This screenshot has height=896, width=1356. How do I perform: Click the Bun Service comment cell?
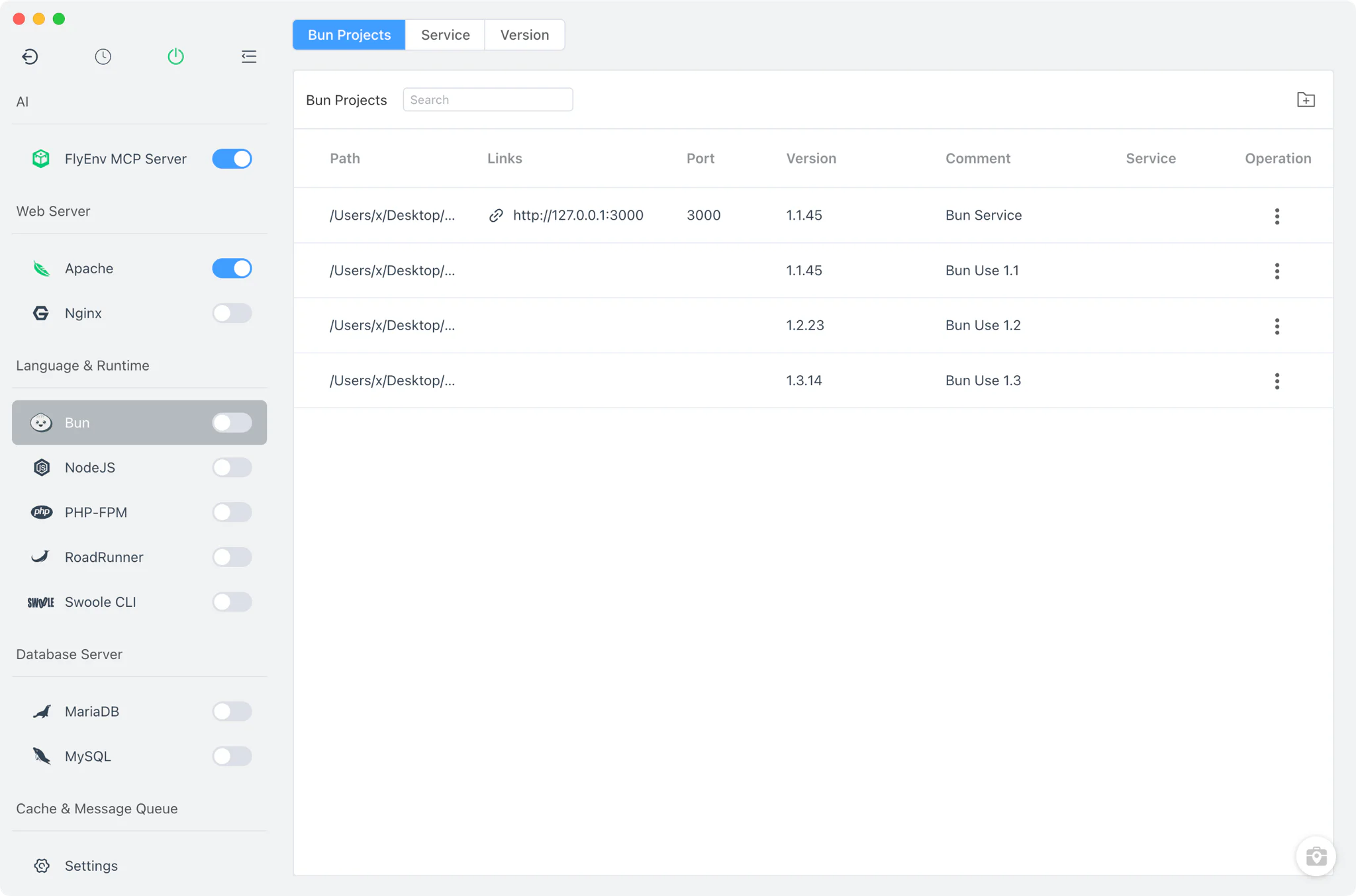pos(983,215)
